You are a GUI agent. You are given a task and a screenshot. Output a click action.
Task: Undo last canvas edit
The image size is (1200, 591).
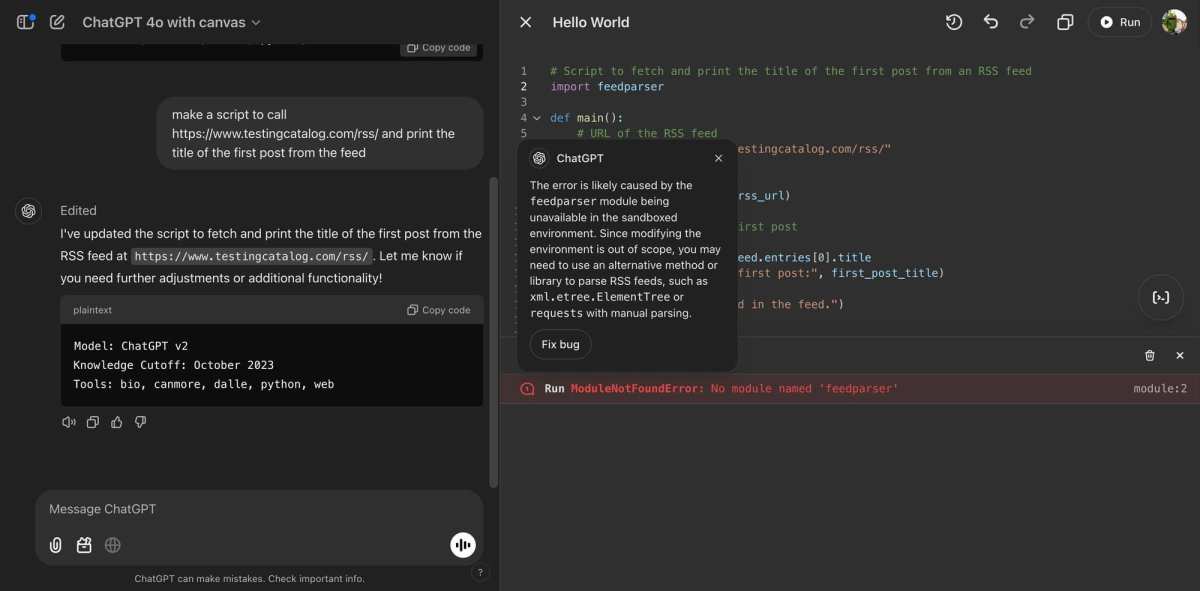coord(991,22)
